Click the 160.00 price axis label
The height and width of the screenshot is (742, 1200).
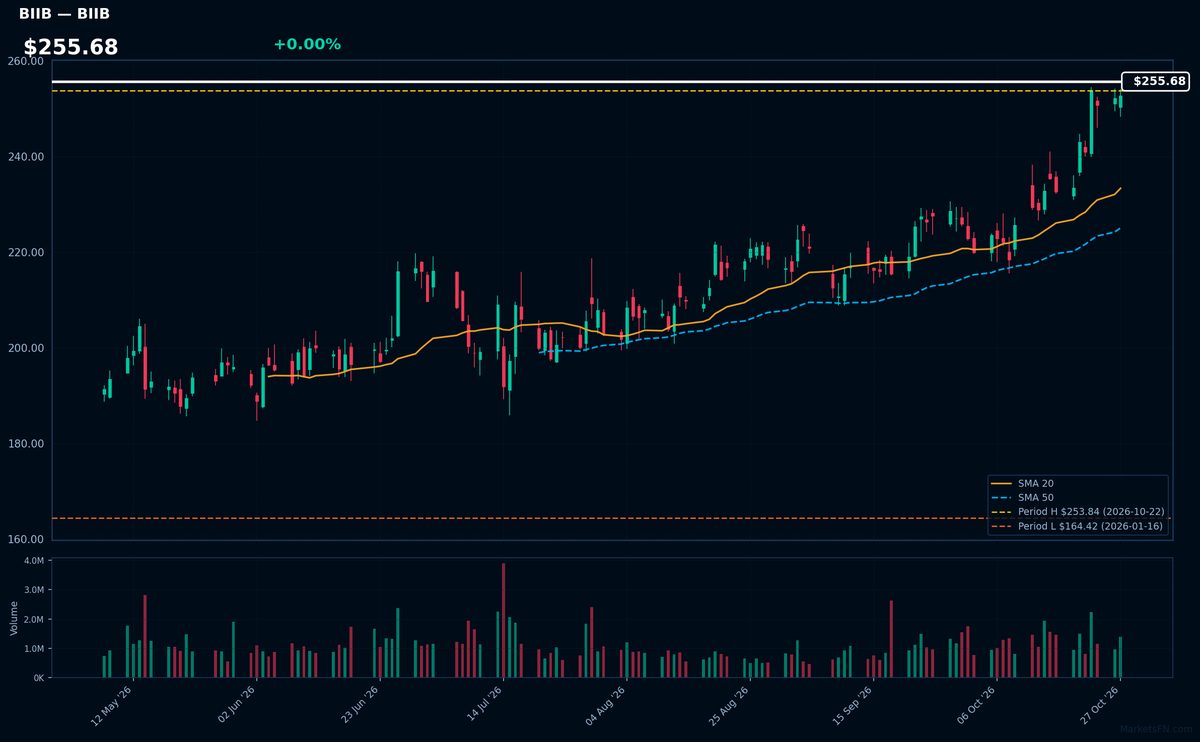click(25, 540)
